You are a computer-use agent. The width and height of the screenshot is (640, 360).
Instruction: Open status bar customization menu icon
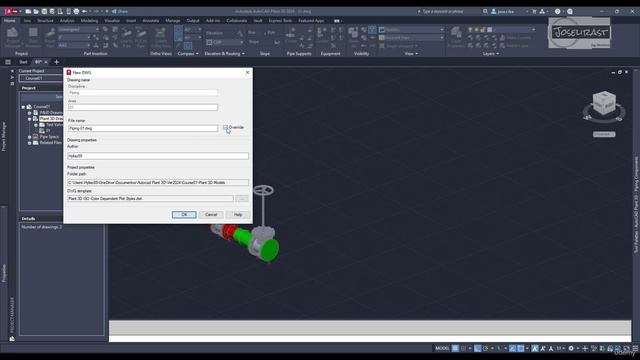(636, 348)
